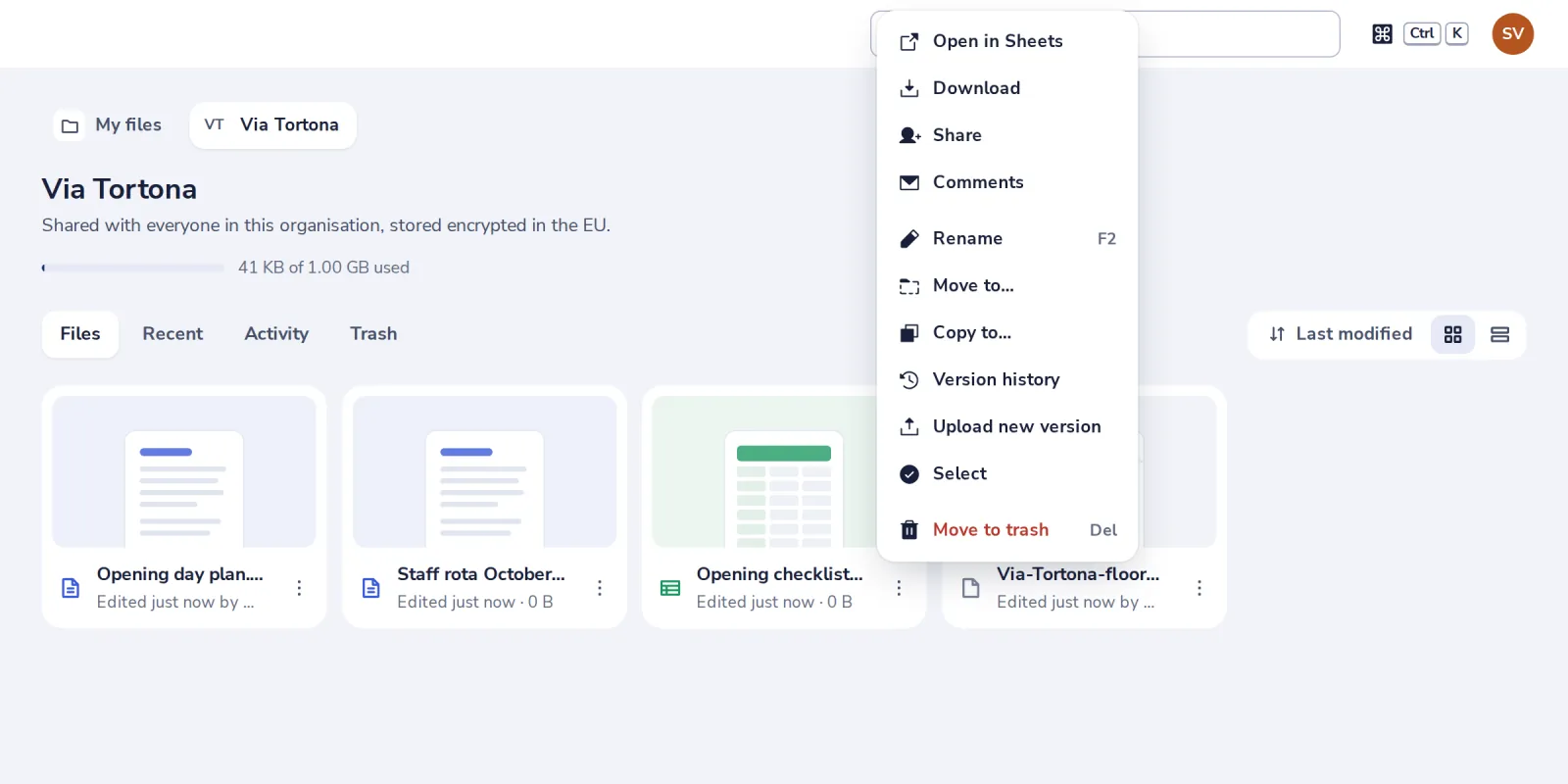Open more options for Opening checklist
The width and height of the screenshot is (1568, 784).
click(899, 588)
